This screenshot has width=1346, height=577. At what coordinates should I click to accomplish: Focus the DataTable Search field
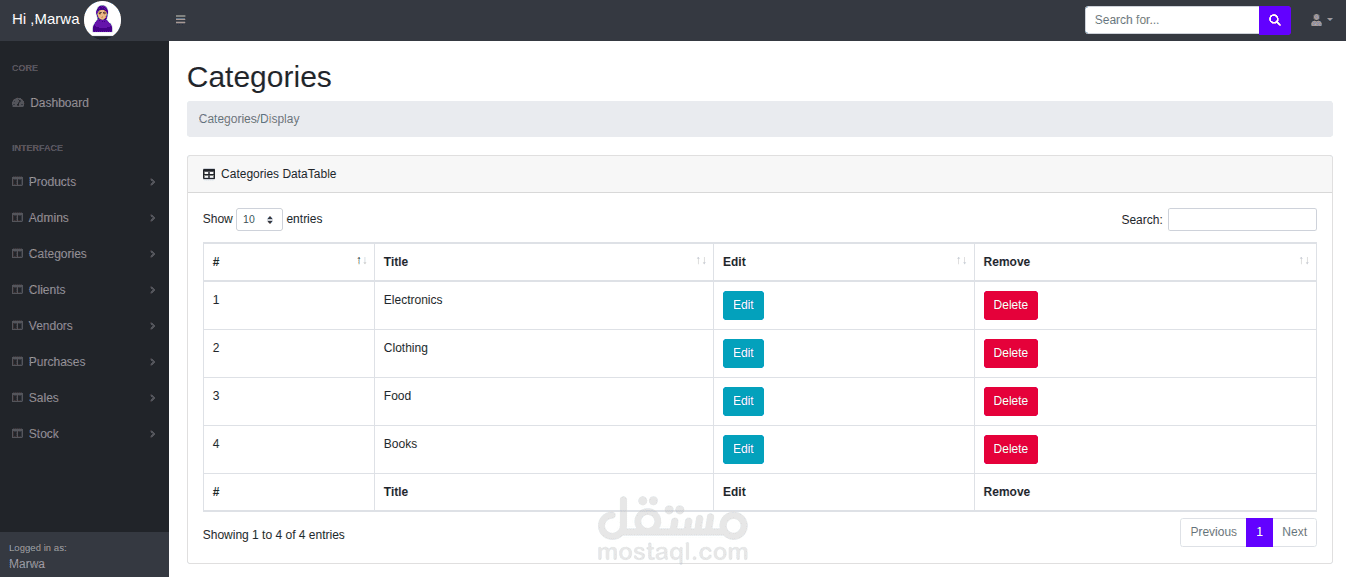point(1242,219)
